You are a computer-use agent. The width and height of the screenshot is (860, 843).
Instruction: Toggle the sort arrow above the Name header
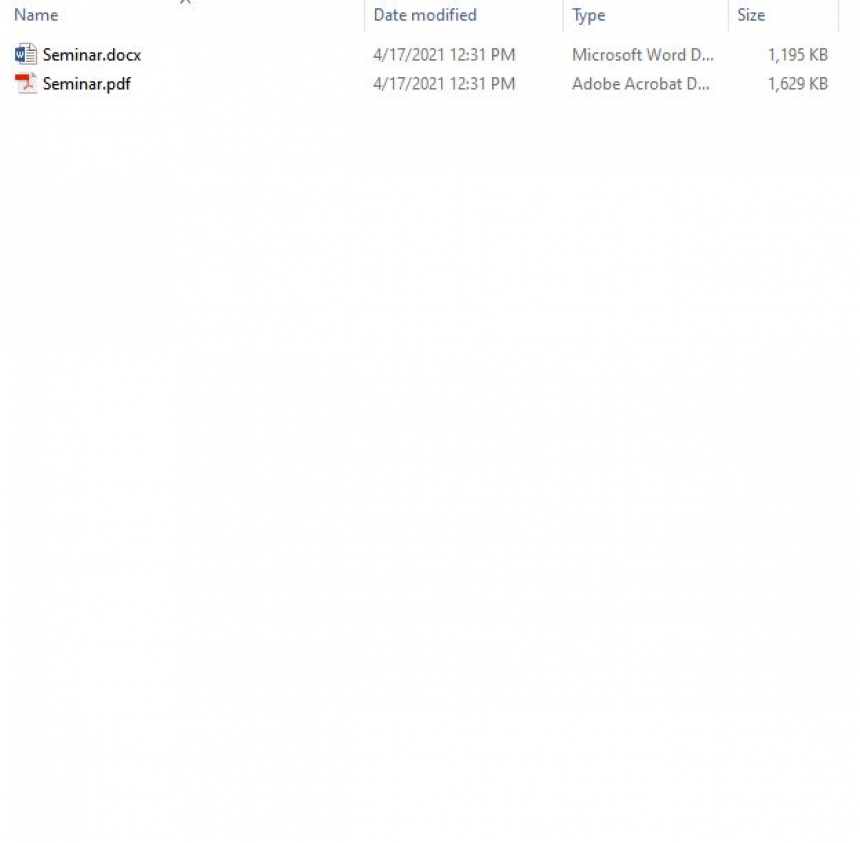click(185, 2)
